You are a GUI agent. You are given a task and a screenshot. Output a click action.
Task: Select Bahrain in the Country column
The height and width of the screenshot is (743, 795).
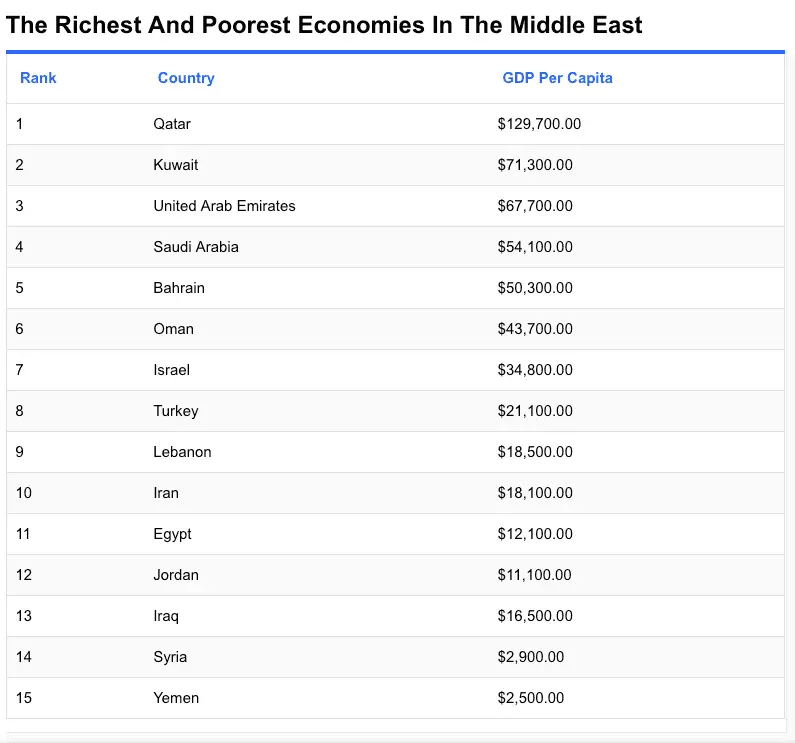click(179, 288)
